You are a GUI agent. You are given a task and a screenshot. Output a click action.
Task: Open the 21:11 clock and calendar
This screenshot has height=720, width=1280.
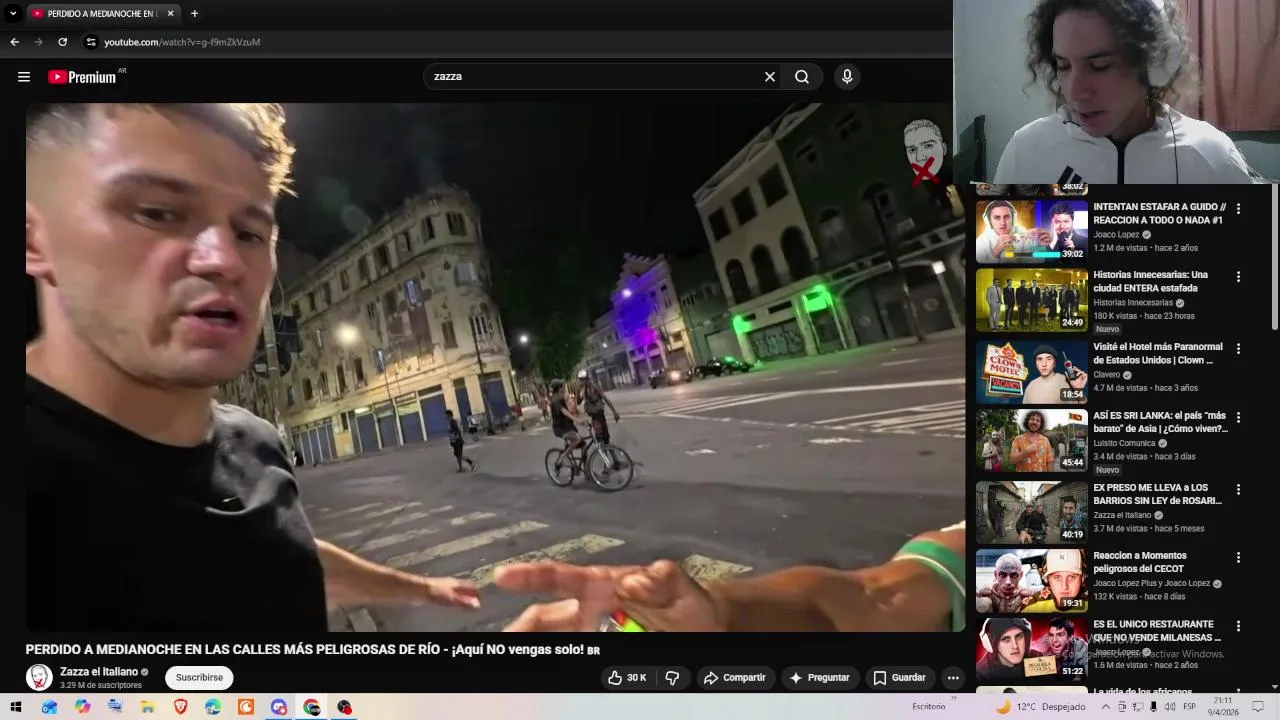[x=1222, y=707]
